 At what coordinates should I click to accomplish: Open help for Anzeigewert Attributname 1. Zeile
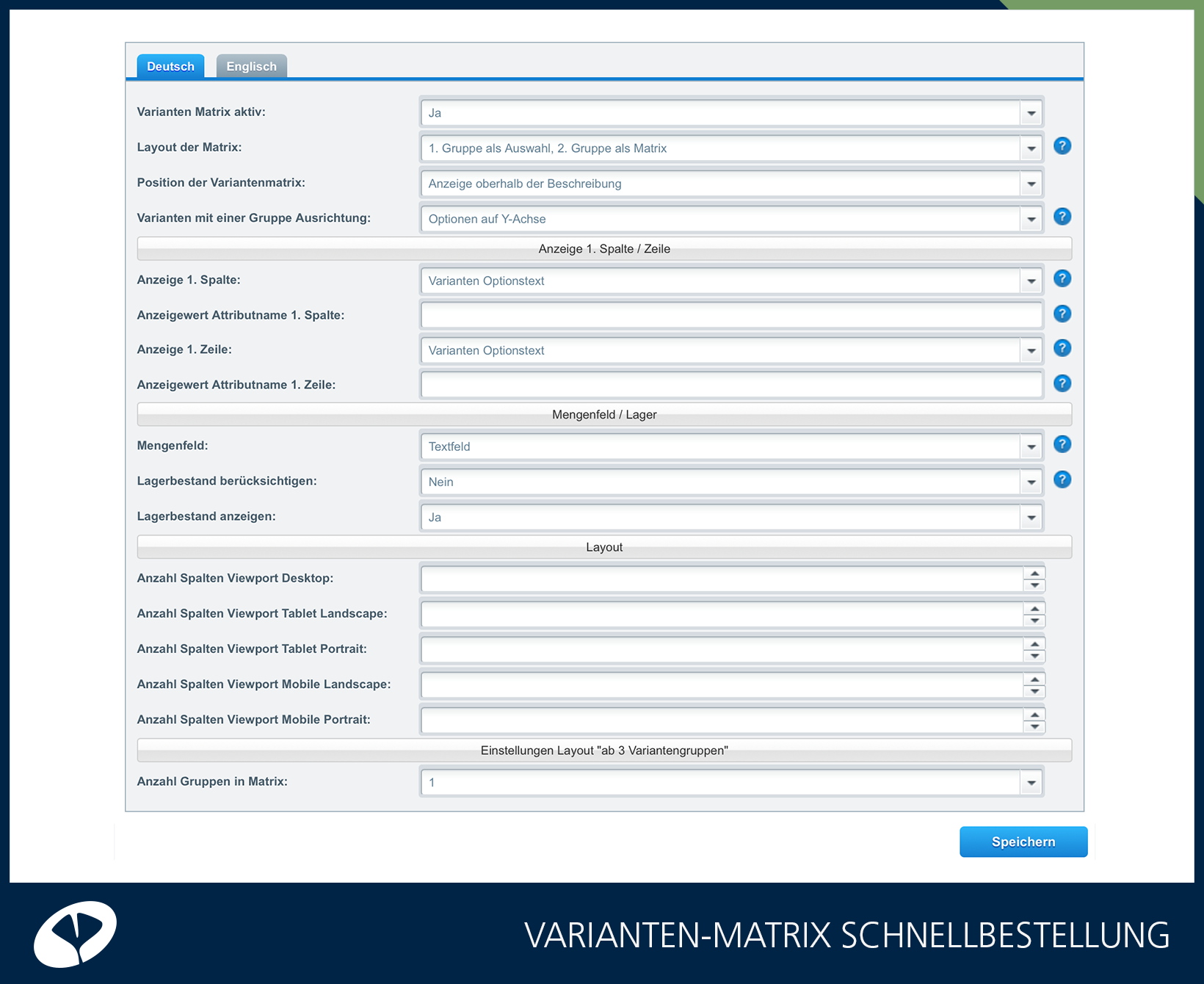(1062, 383)
